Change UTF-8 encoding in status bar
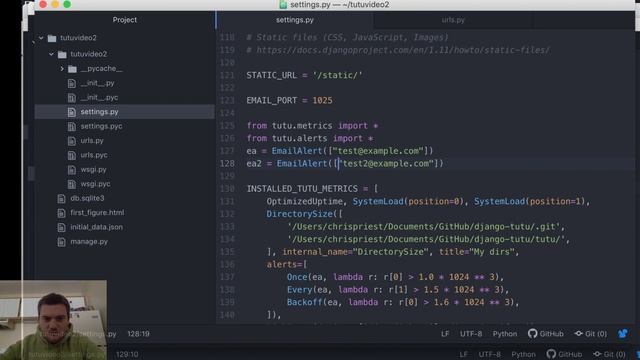This screenshot has width=640, height=360. point(471,334)
